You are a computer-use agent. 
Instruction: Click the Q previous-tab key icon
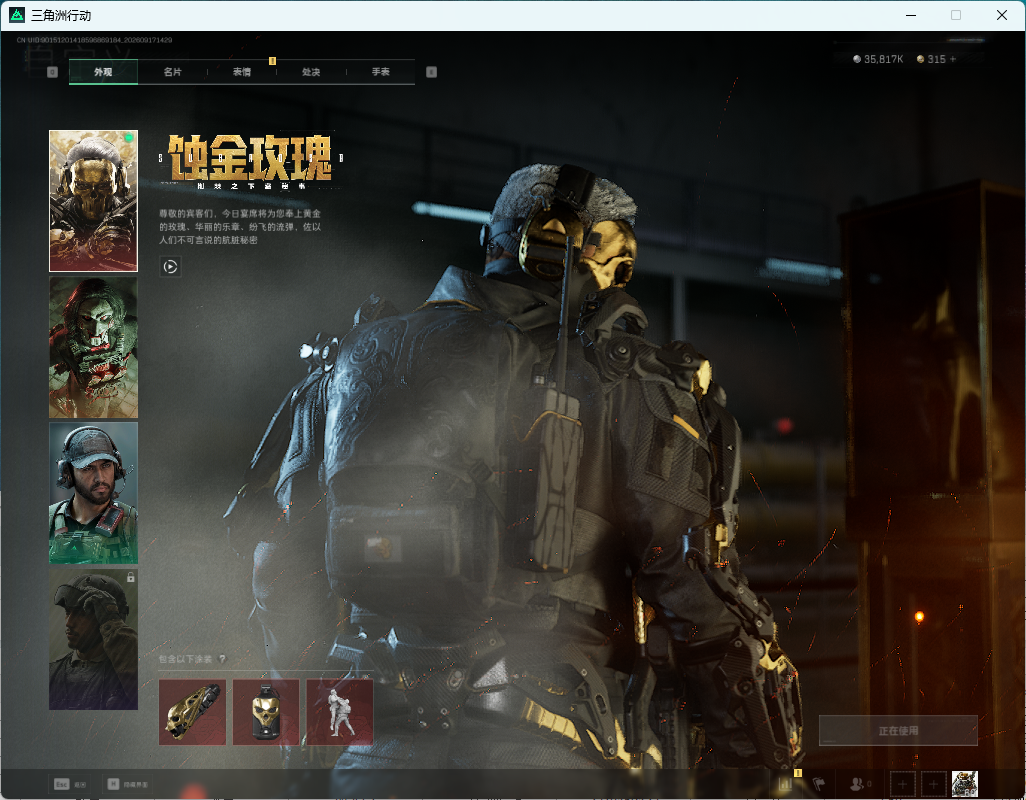[53, 72]
